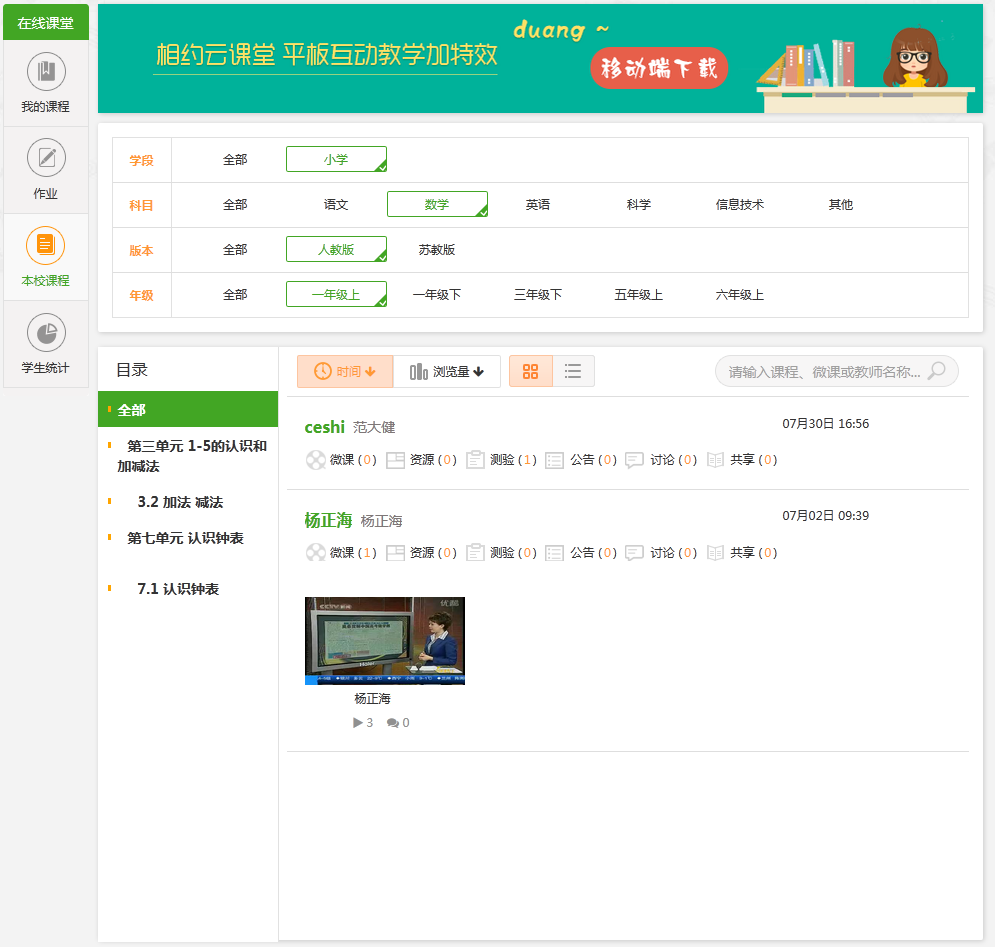
Task: Filter subject by 其他
Action: (840, 205)
